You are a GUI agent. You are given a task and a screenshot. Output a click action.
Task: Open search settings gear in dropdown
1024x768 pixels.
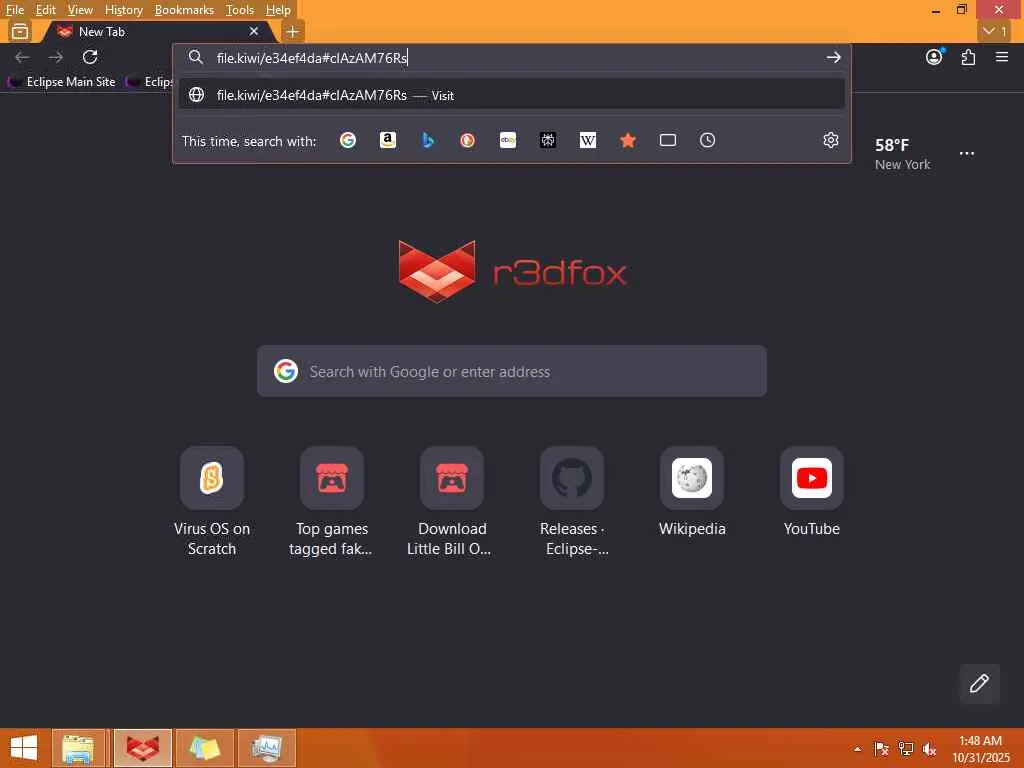(831, 140)
